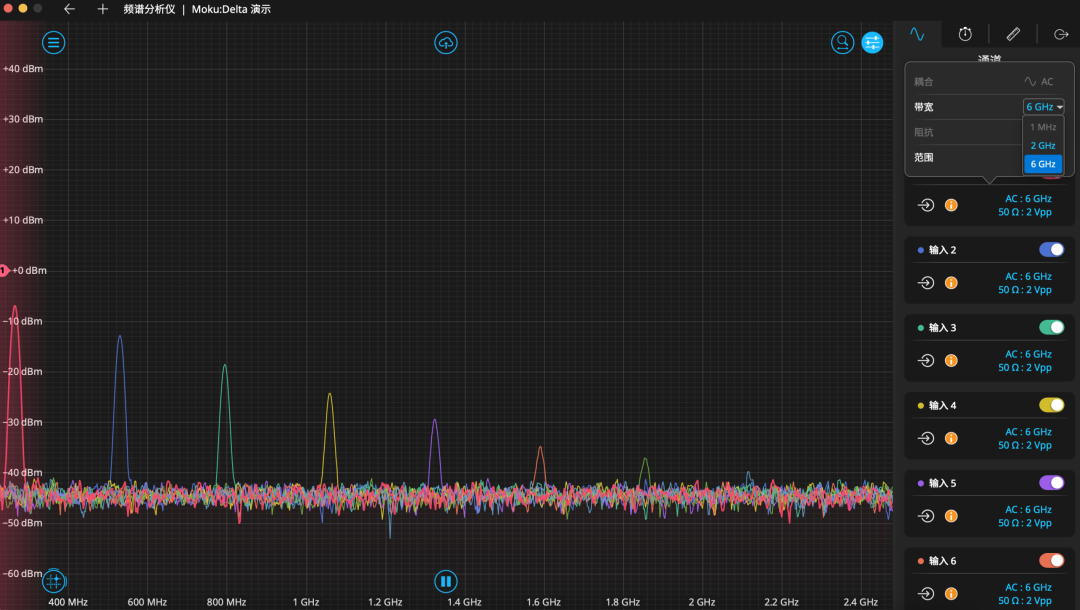Screen dimensions: 1080x610
Task: Click the Input 3 channel label
Action: (942, 328)
